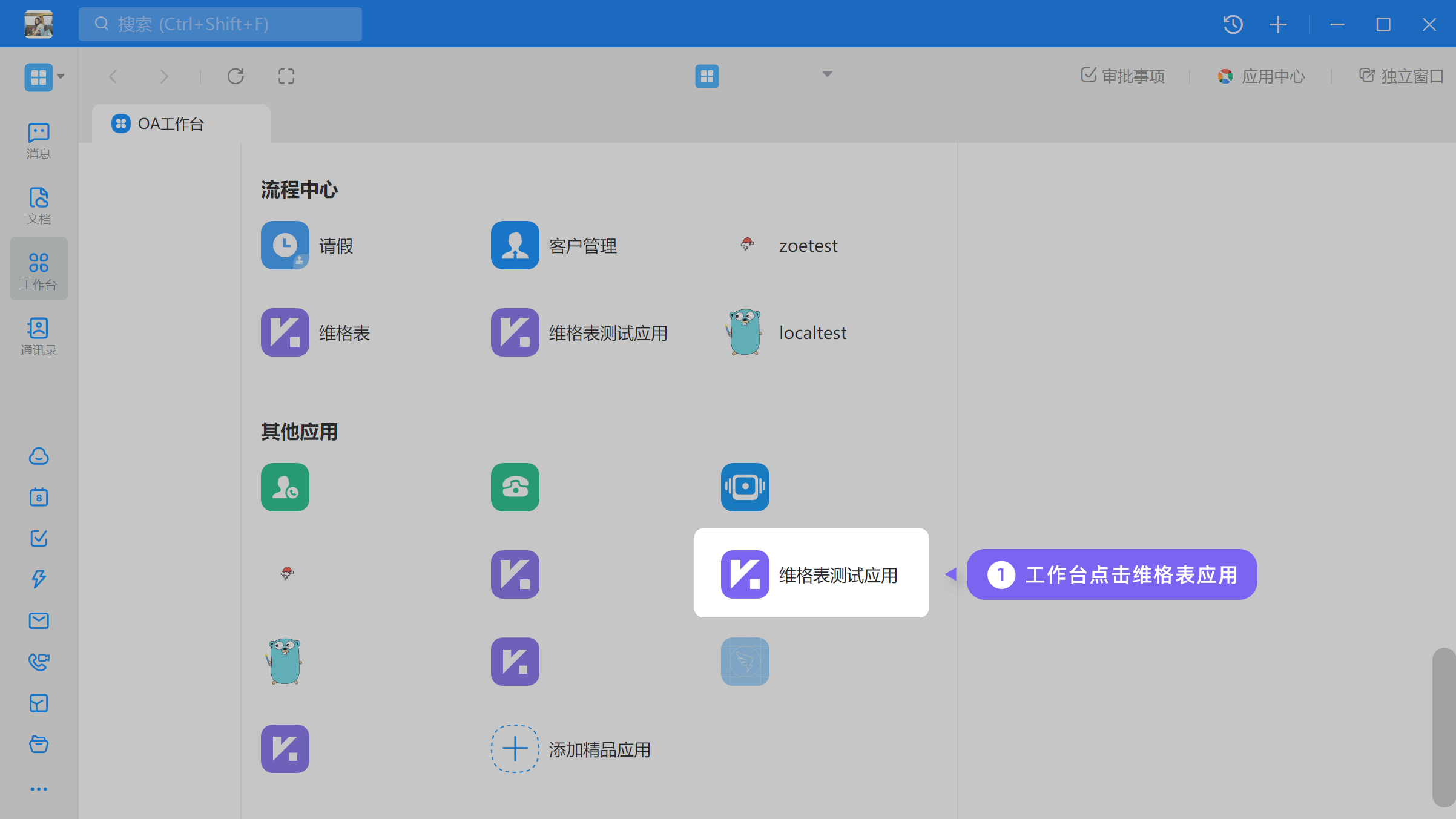Image resolution: width=1456 pixels, height=819 pixels.
Task: Click the vertical scrollbar thumb
Action: tap(1444, 726)
